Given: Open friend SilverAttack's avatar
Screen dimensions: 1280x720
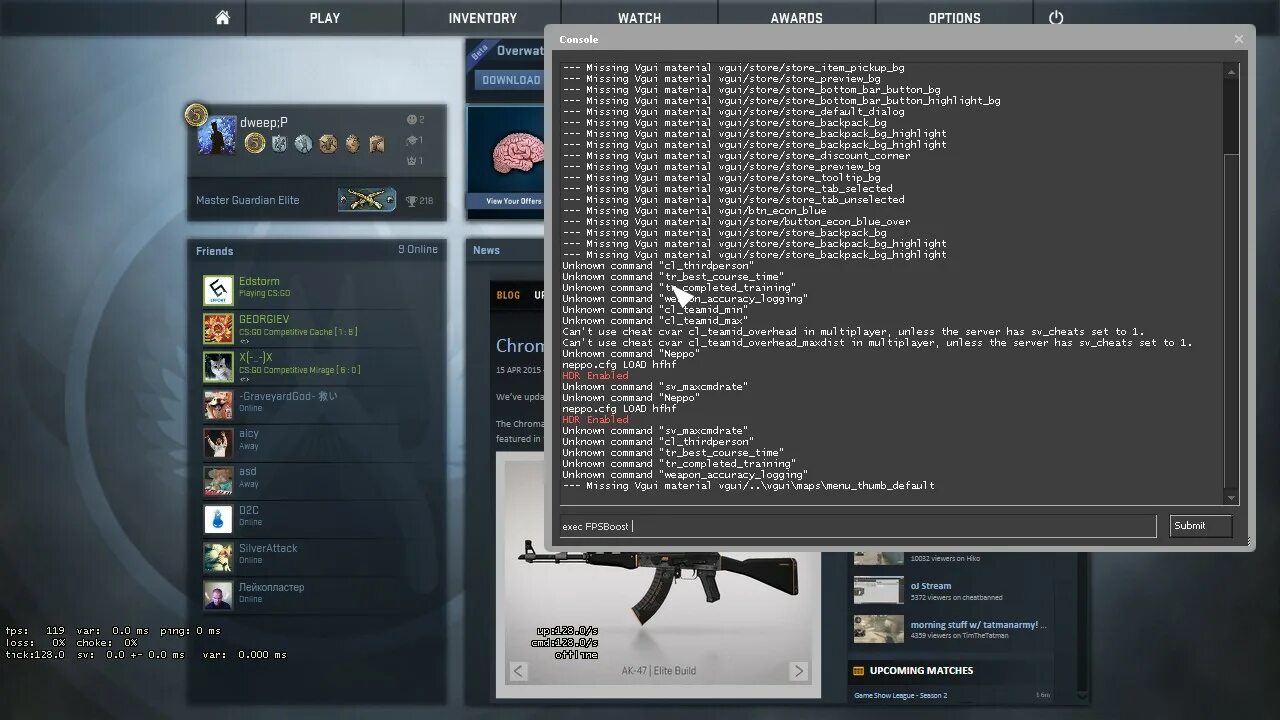Looking at the screenshot, I should [218, 557].
